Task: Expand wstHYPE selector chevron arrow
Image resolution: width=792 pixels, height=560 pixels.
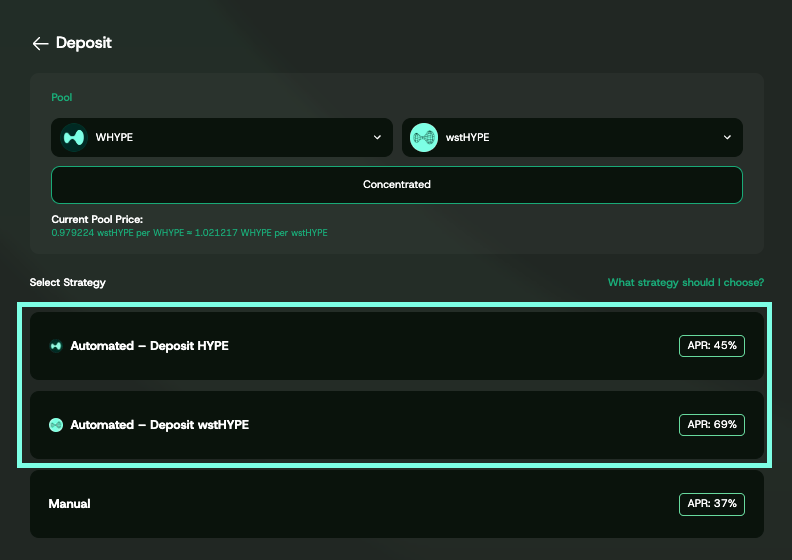Action: (727, 137)
